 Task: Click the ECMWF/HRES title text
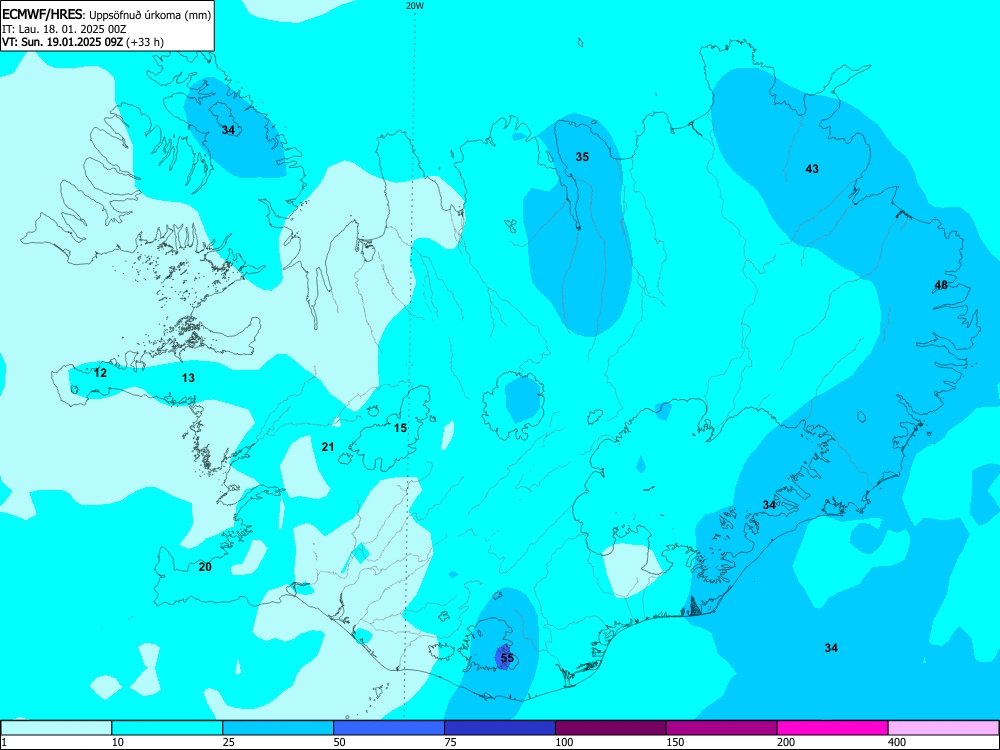[x=42, y=15]
